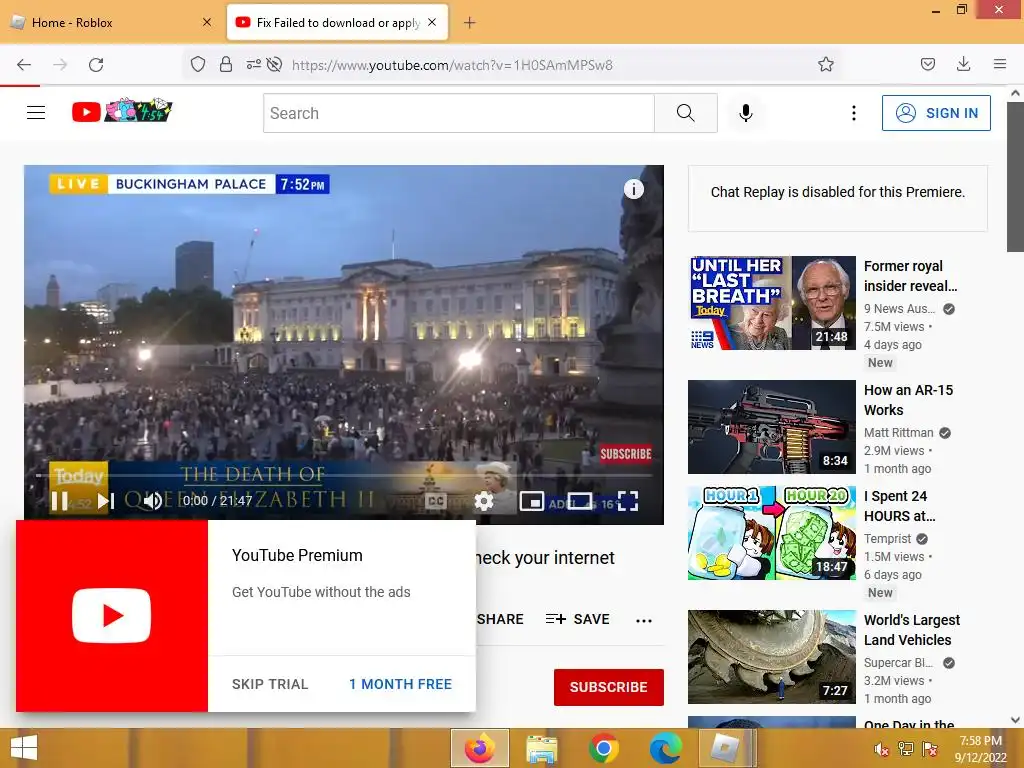Mute the video volume
1024x768 pixels.
153,501
